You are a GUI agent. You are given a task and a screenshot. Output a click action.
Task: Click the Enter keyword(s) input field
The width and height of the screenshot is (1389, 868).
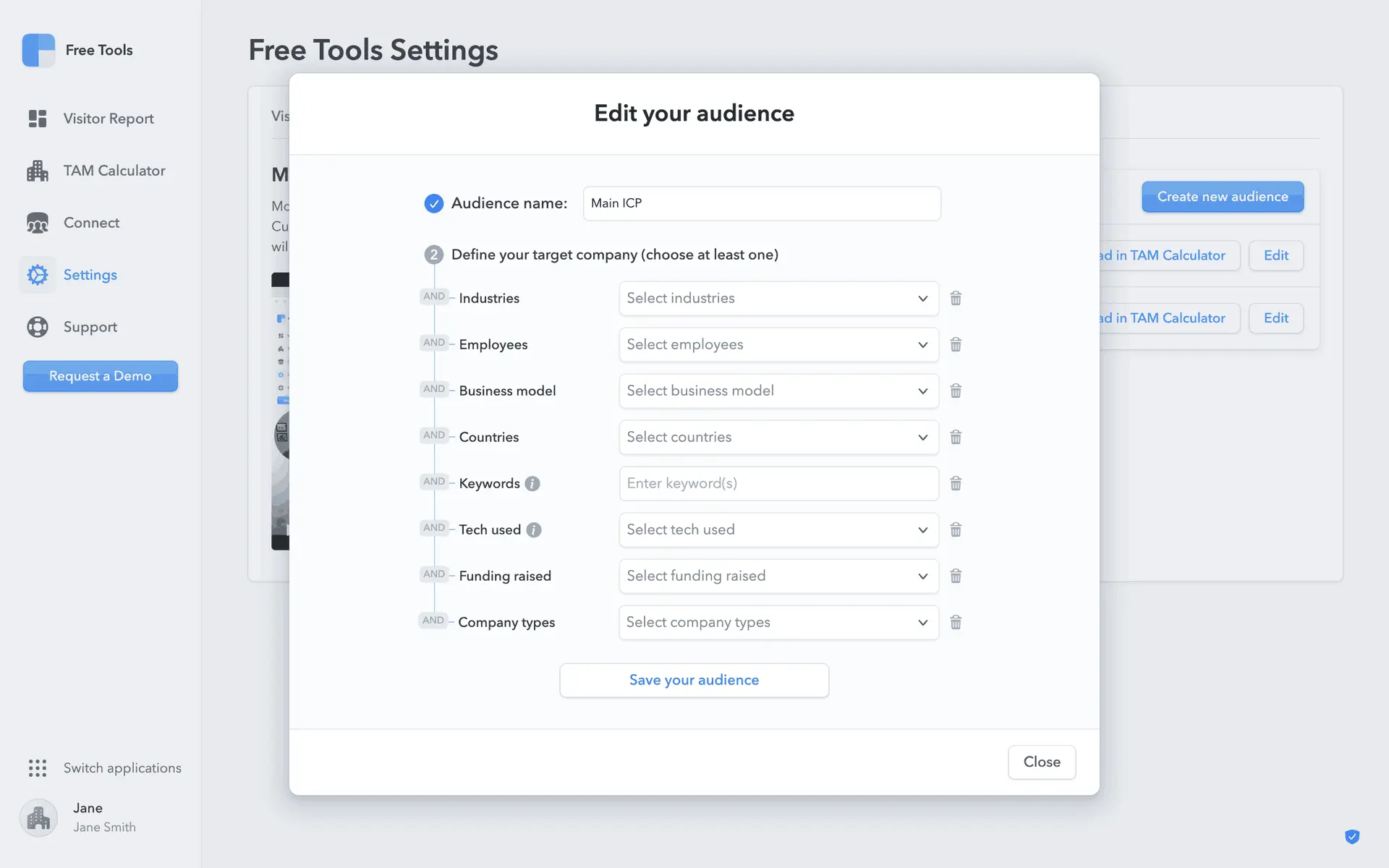(778, 483)
